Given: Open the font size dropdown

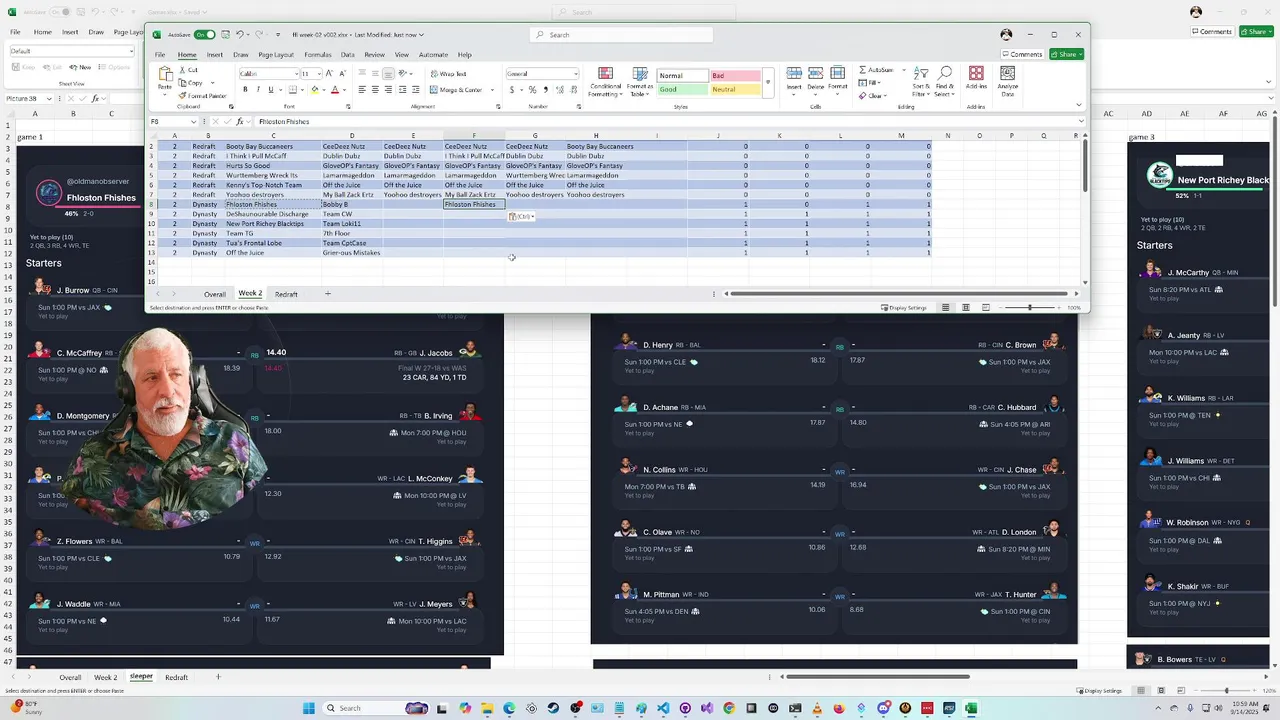Looking at the screenshot, I should click(x=318, y=74).
